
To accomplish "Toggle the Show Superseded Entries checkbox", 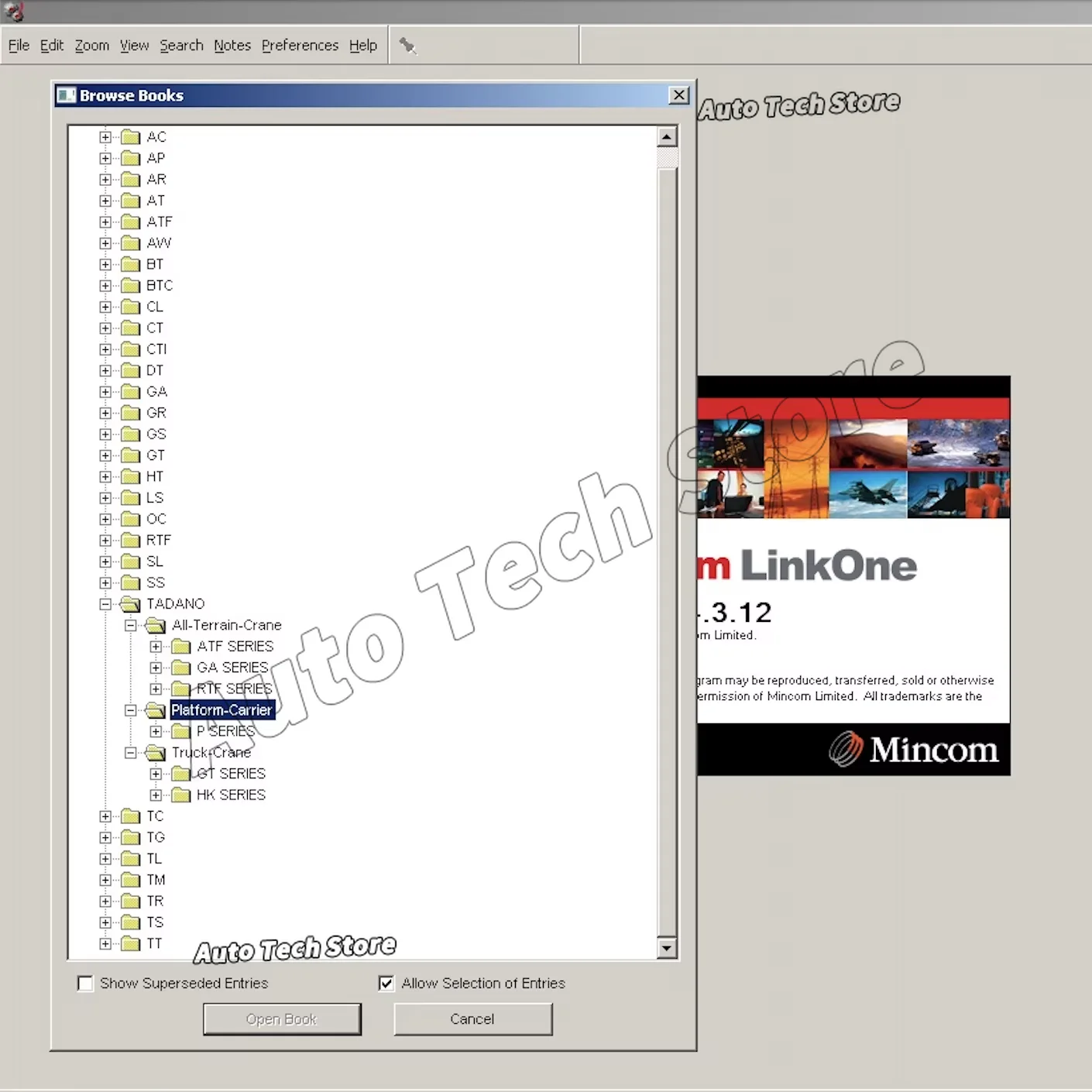I will [x=86, y=984].
